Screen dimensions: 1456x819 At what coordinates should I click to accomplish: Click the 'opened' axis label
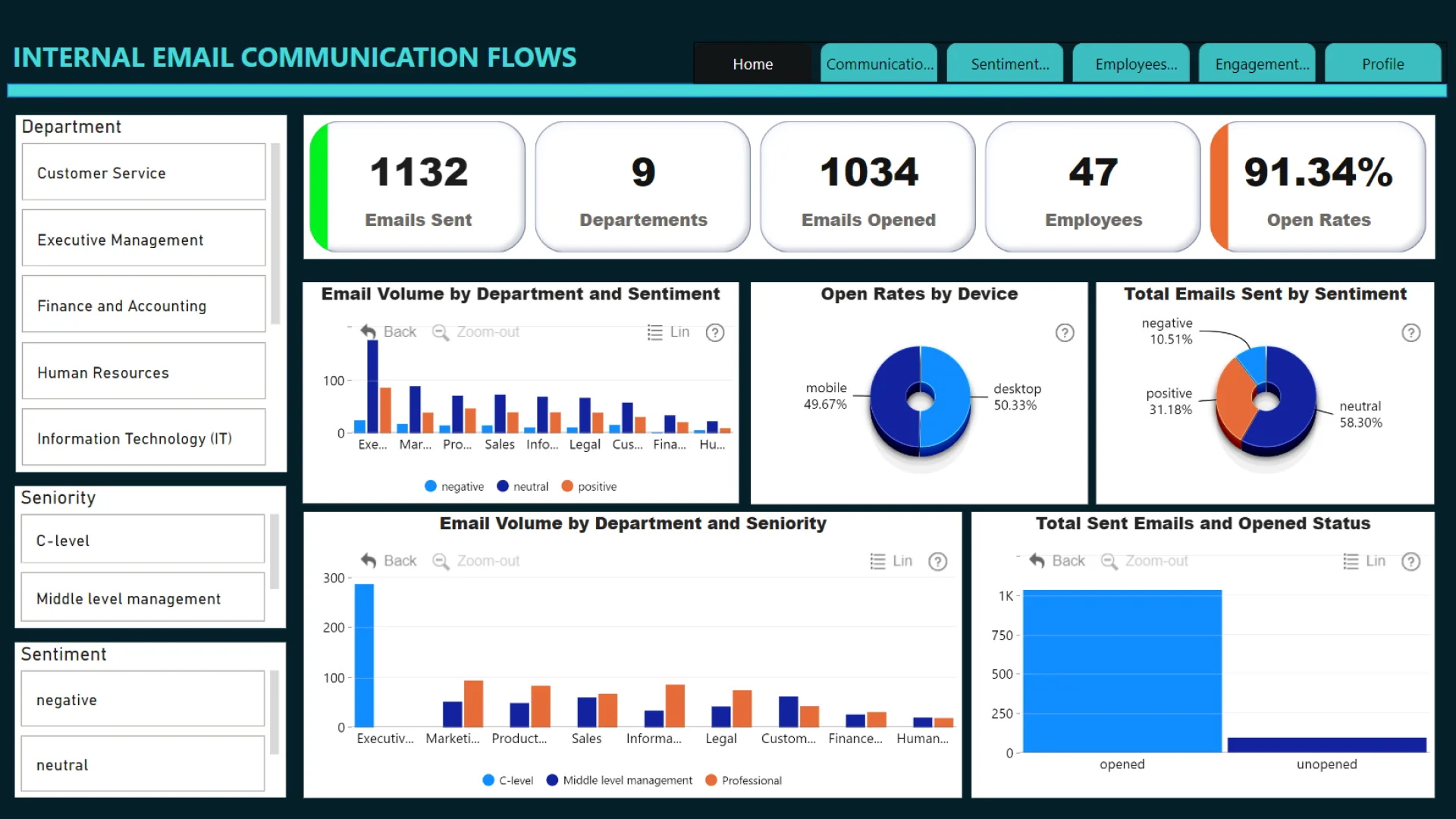[x=1122, y=764]
